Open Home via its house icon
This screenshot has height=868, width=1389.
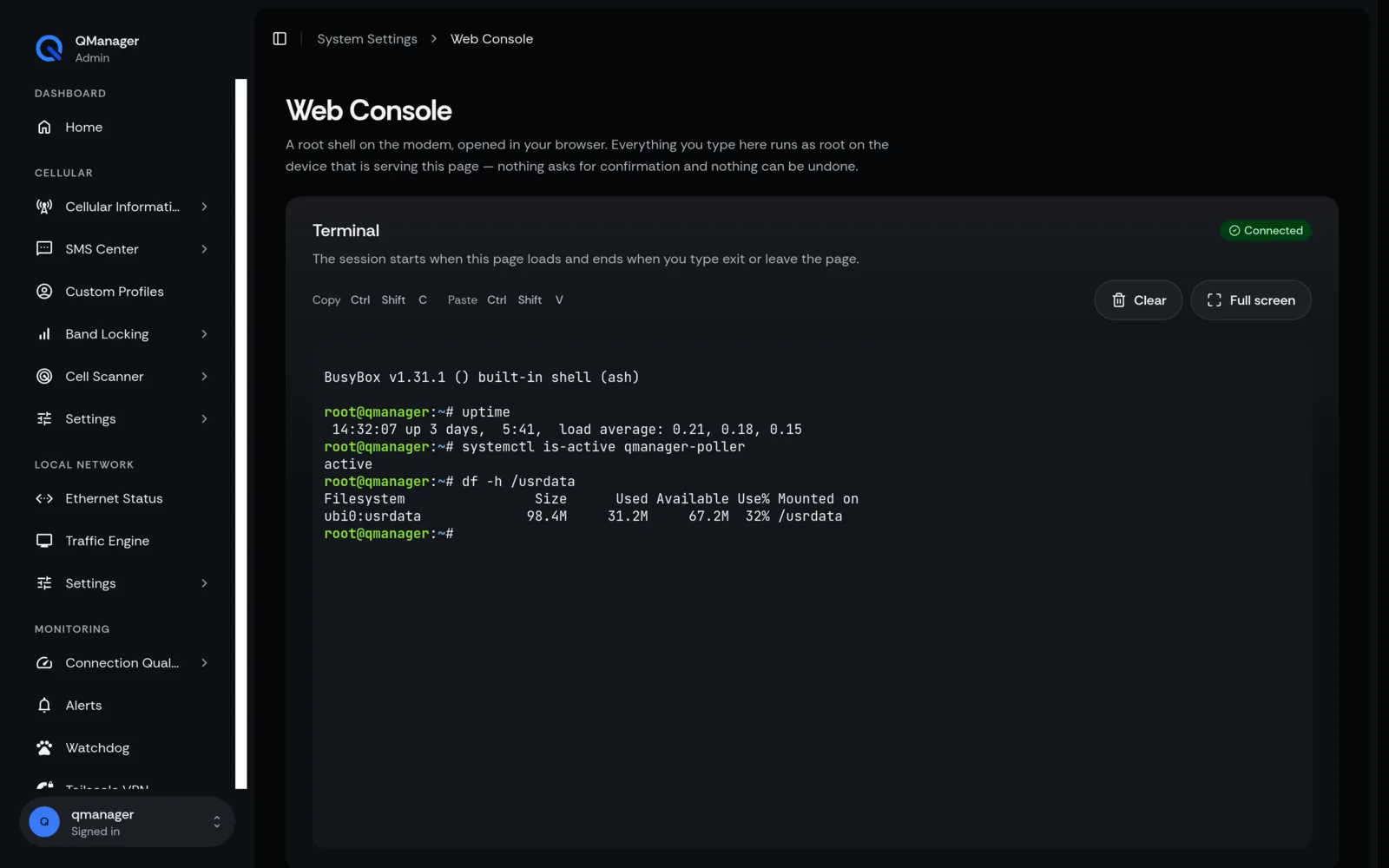[x=44, y=128]
